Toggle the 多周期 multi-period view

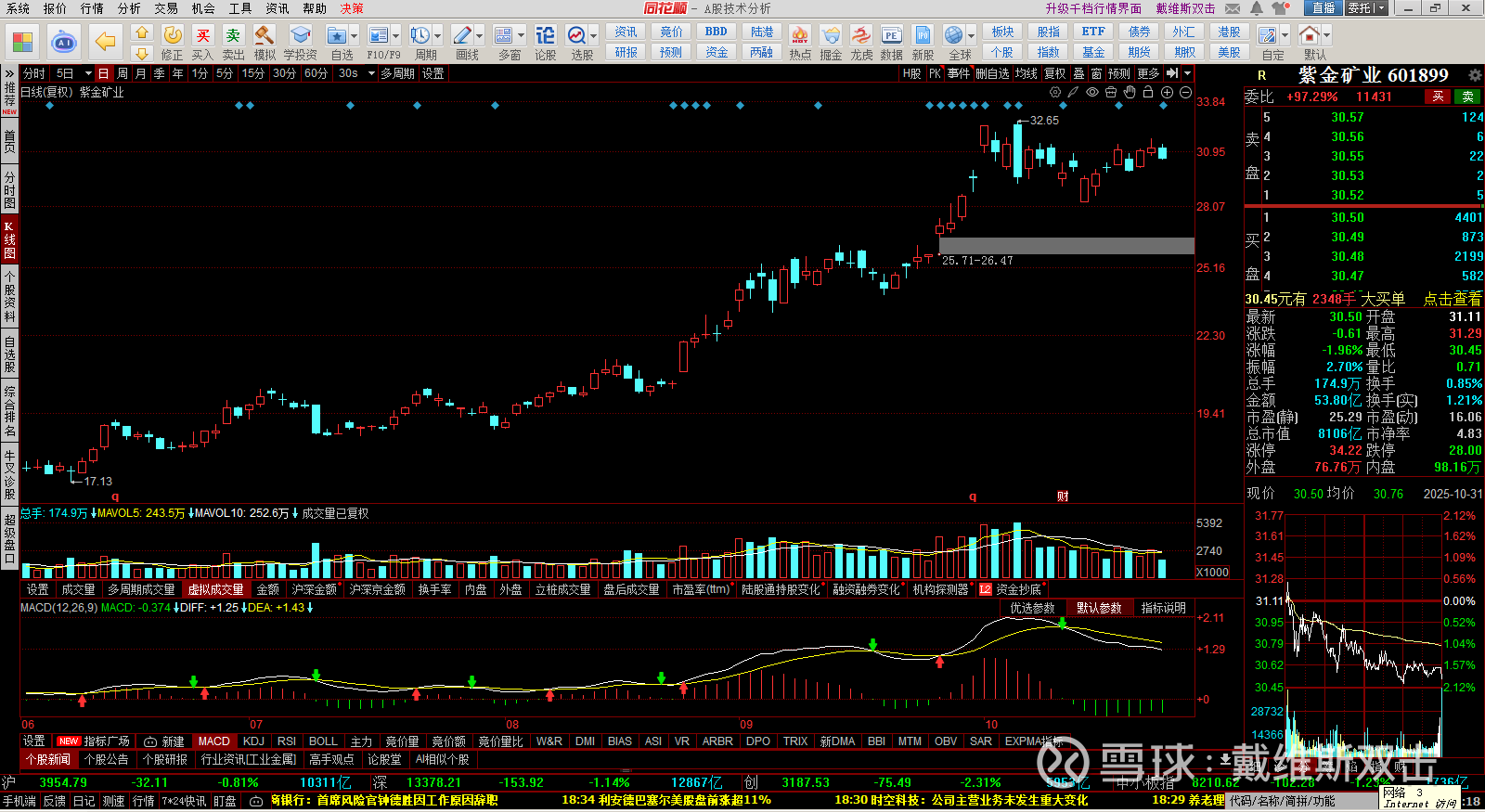pos(398,73)
